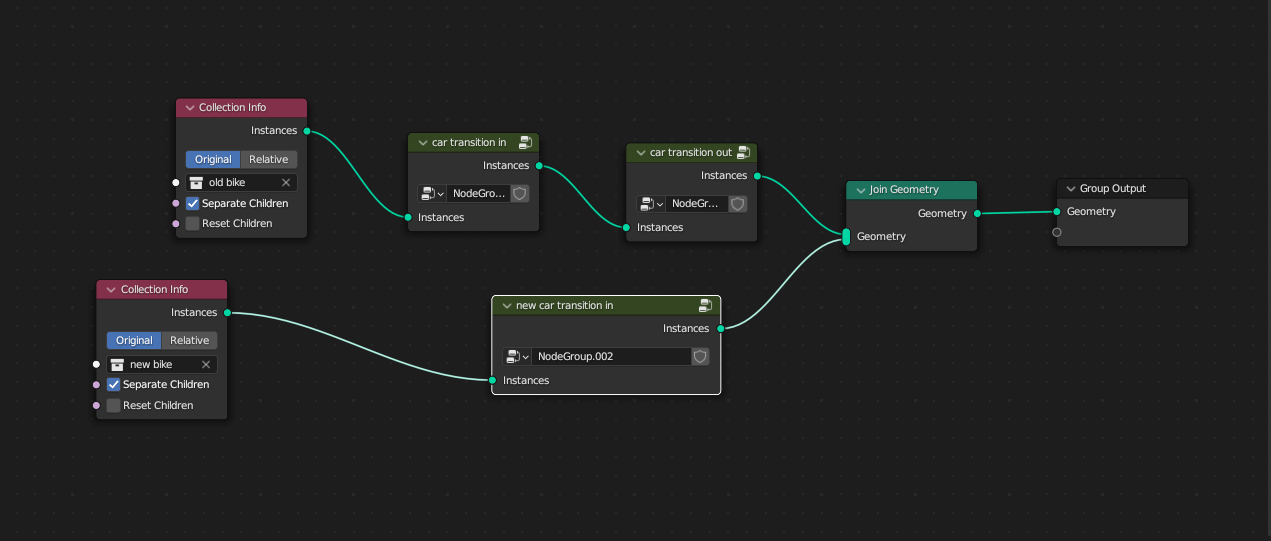The image size is (1271, 541).
Task: Click Reset Children socket on new bike node
Action: click(96, 405)
